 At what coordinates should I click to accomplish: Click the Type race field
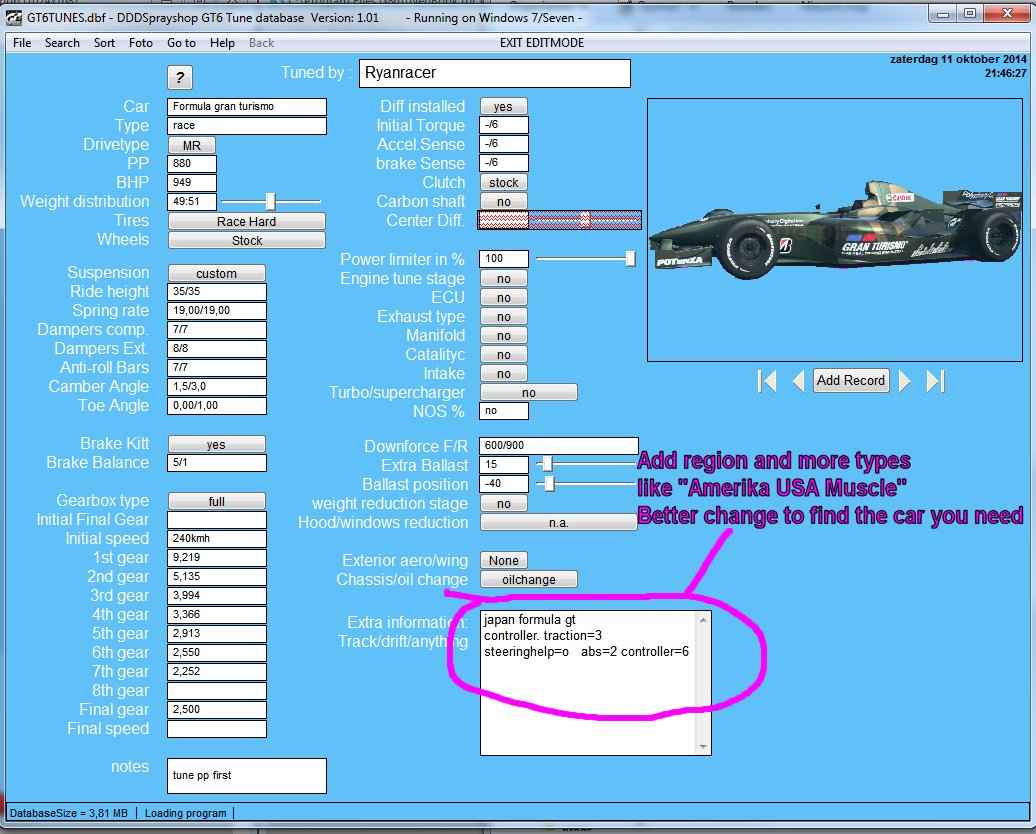[246, 126]
